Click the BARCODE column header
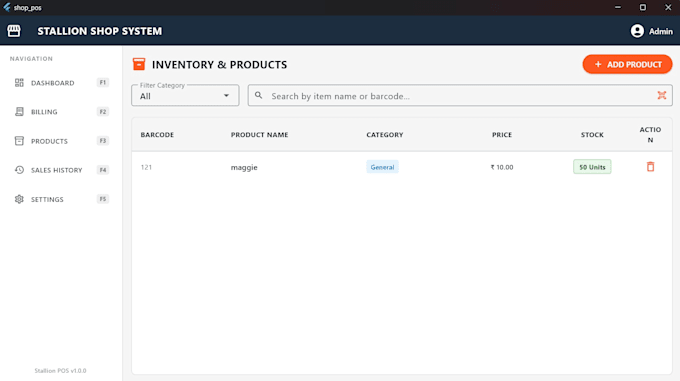The height and width of the screenshot is (381, 680). (157, 135)
